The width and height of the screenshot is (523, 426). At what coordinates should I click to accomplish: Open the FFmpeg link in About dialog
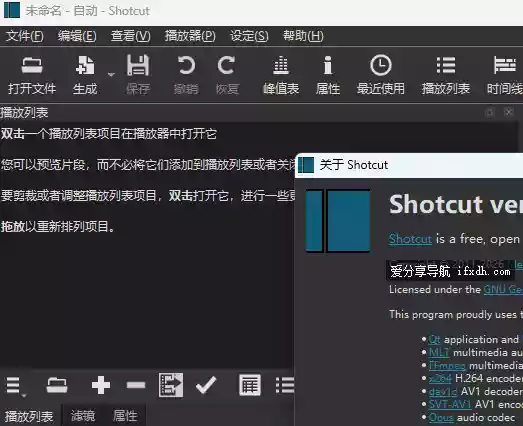pos(447,365)
